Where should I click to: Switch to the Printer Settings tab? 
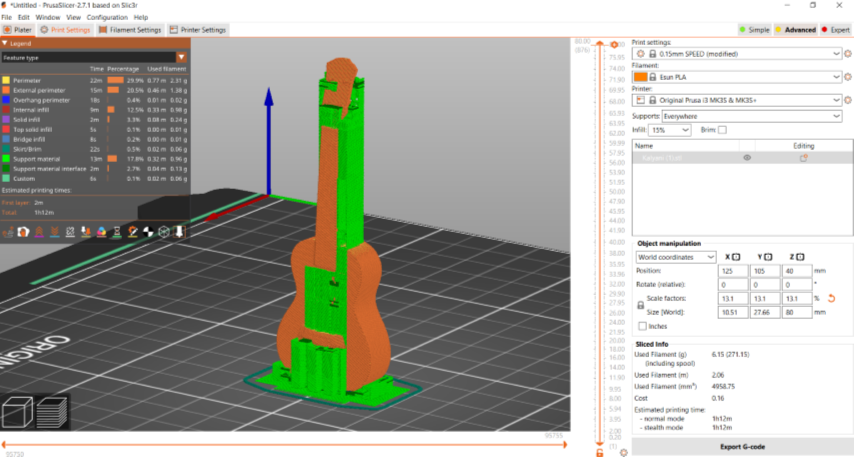pyautogui.click(x=198, y=30)
